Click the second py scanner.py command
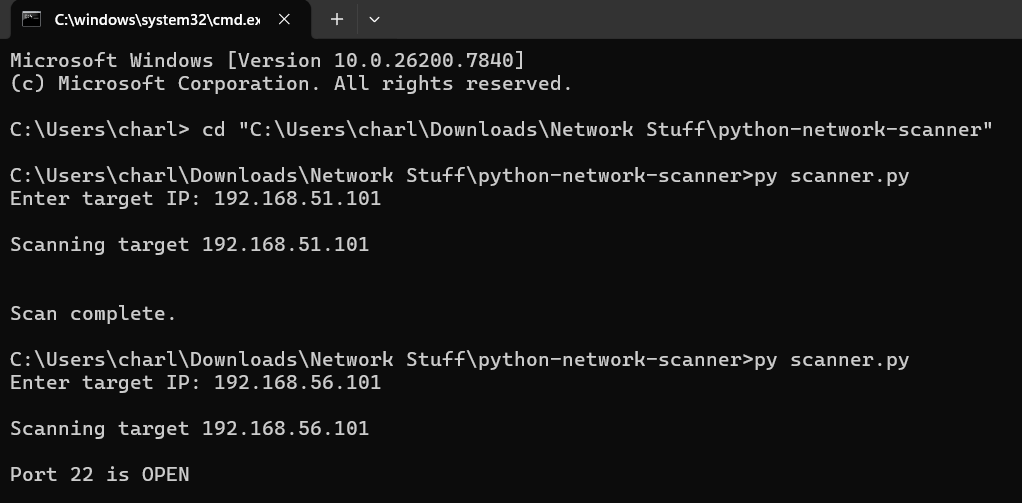Image resolution: width=1022 pixels, height=503 pixels. (849, 359)
